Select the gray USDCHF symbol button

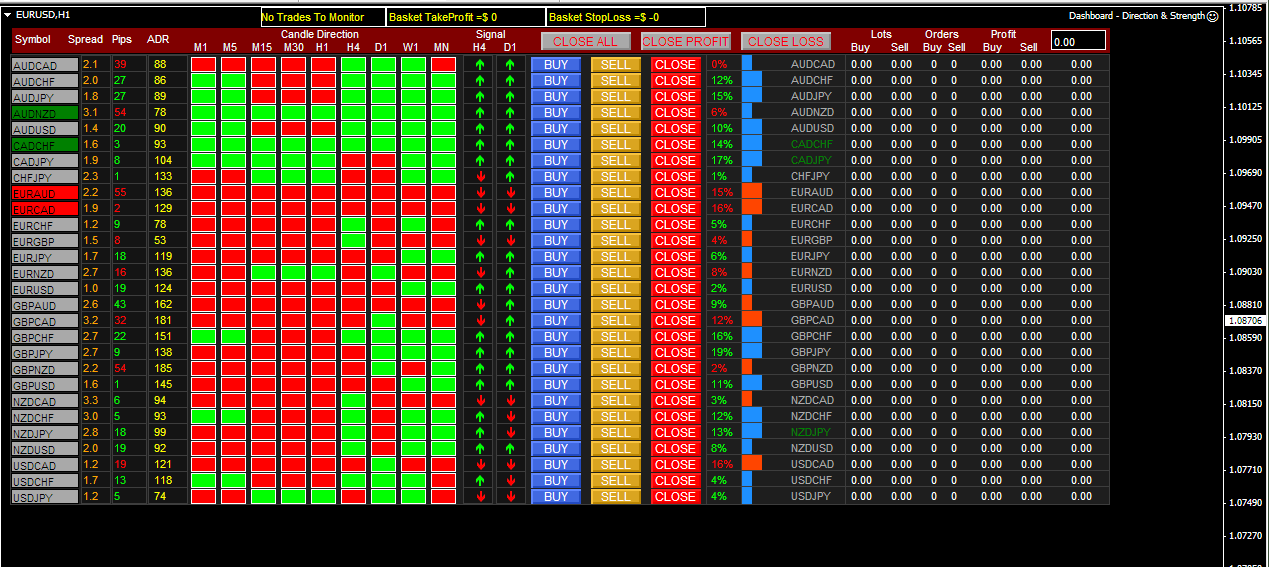[44, 481]
